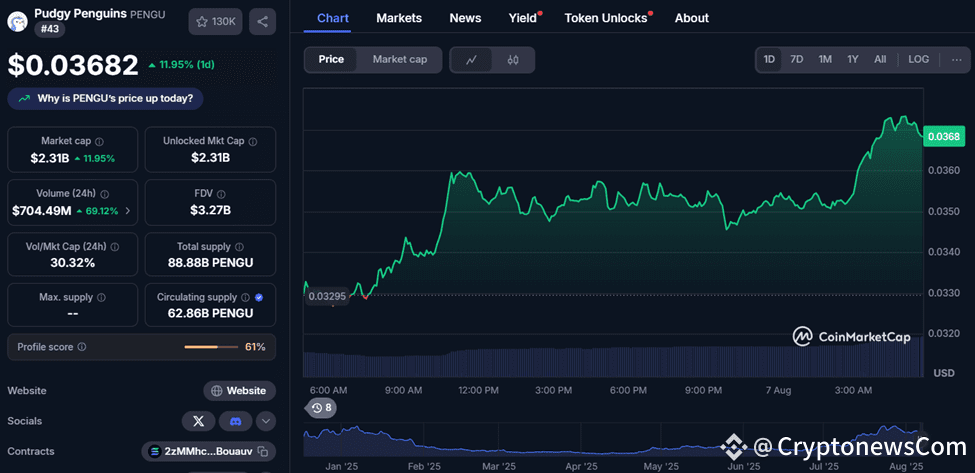This screenshot has height=473, width=975.
Task: Select the Market cap chart toggle
Action: point(400,60)
